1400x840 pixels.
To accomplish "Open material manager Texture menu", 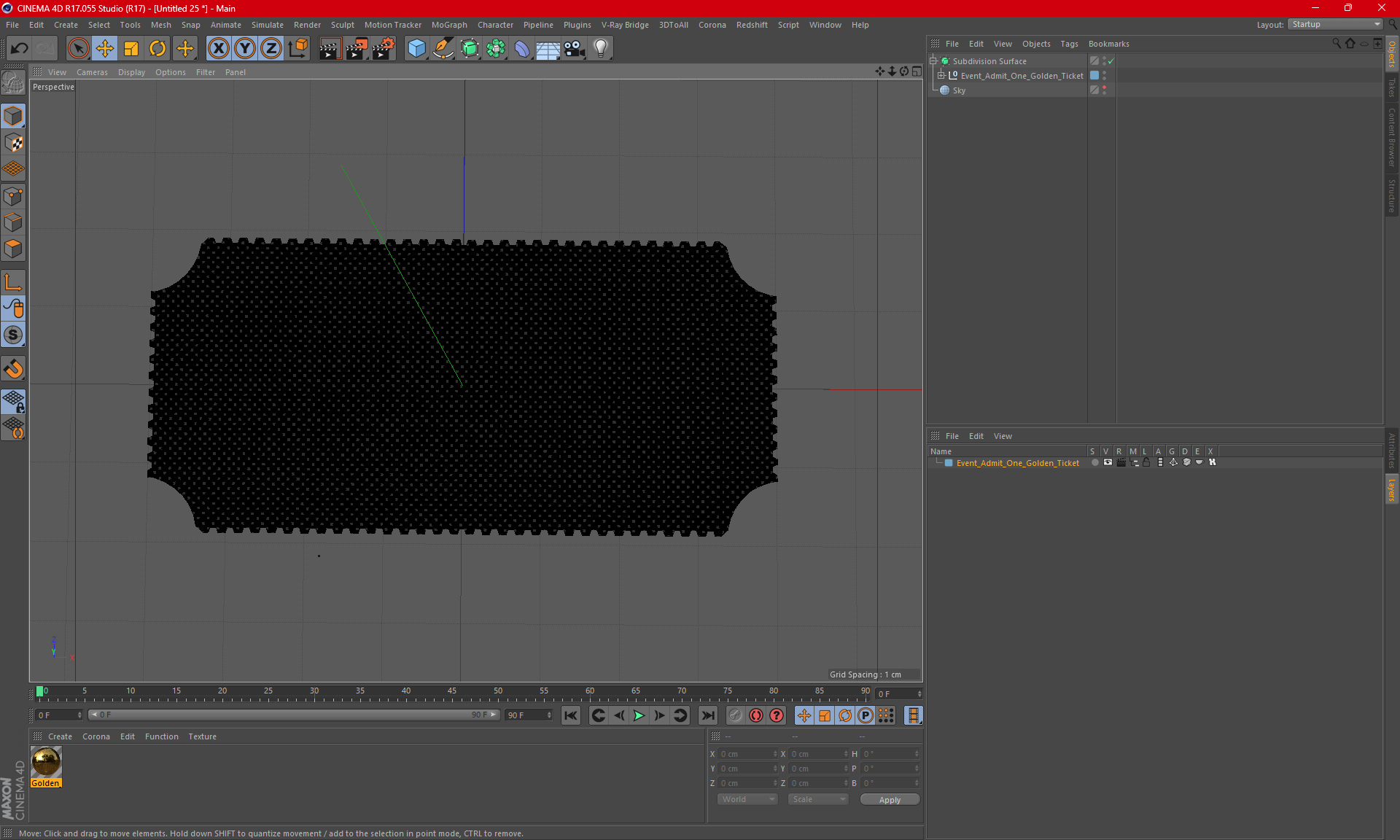I will [202, 736].
